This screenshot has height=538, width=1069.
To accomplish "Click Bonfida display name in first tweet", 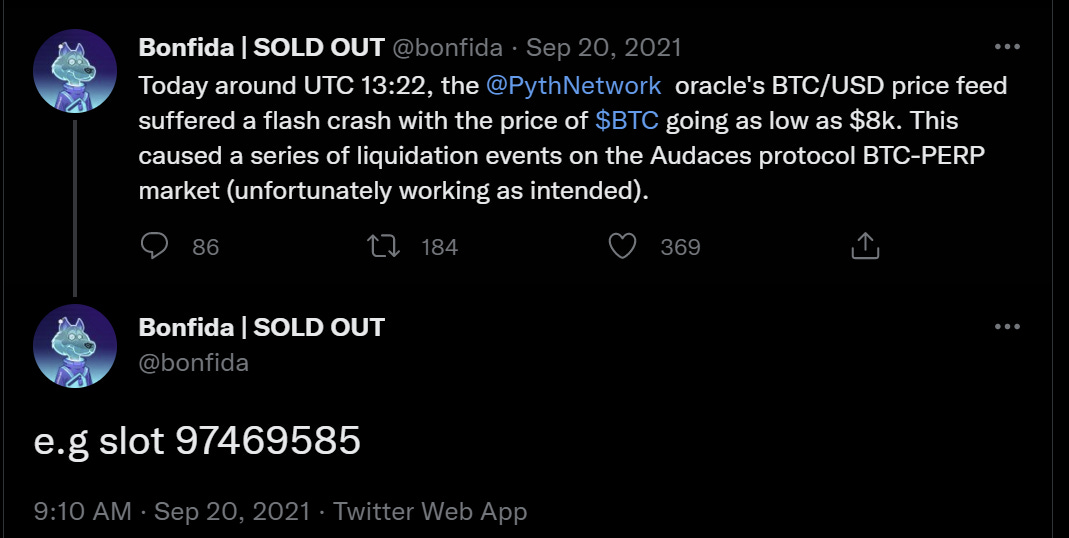I will click(x=261, y=47).
